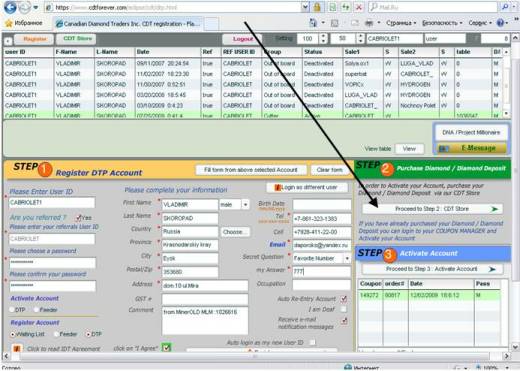Screen dimensions: 520x371
Task: Click the Internet zone globe in status bar
Action: pyautogui.click(x=348, y=368)
